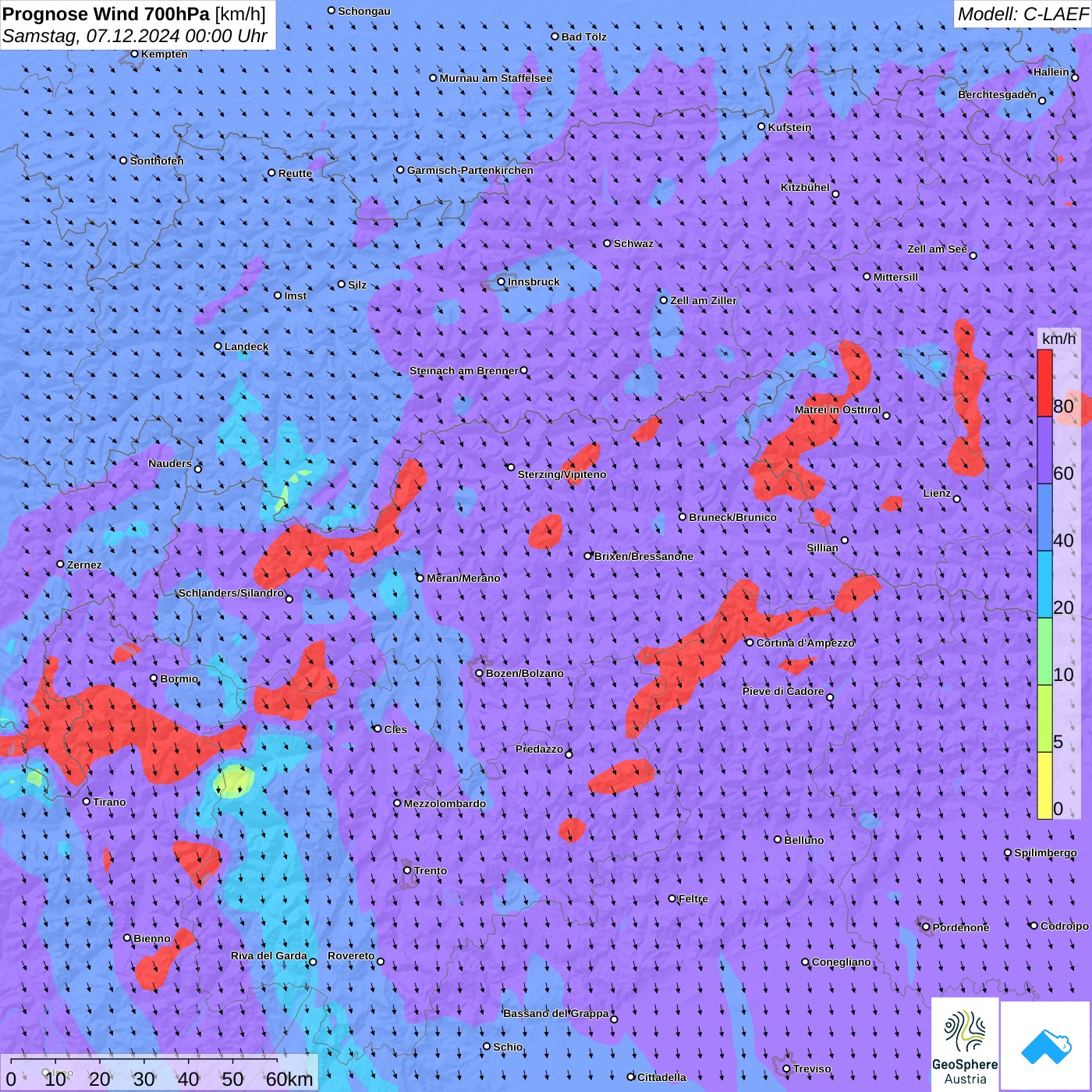Click the blue cloud app logo
This screenshot has height=1092, width=1092.
(1046, 1046)
